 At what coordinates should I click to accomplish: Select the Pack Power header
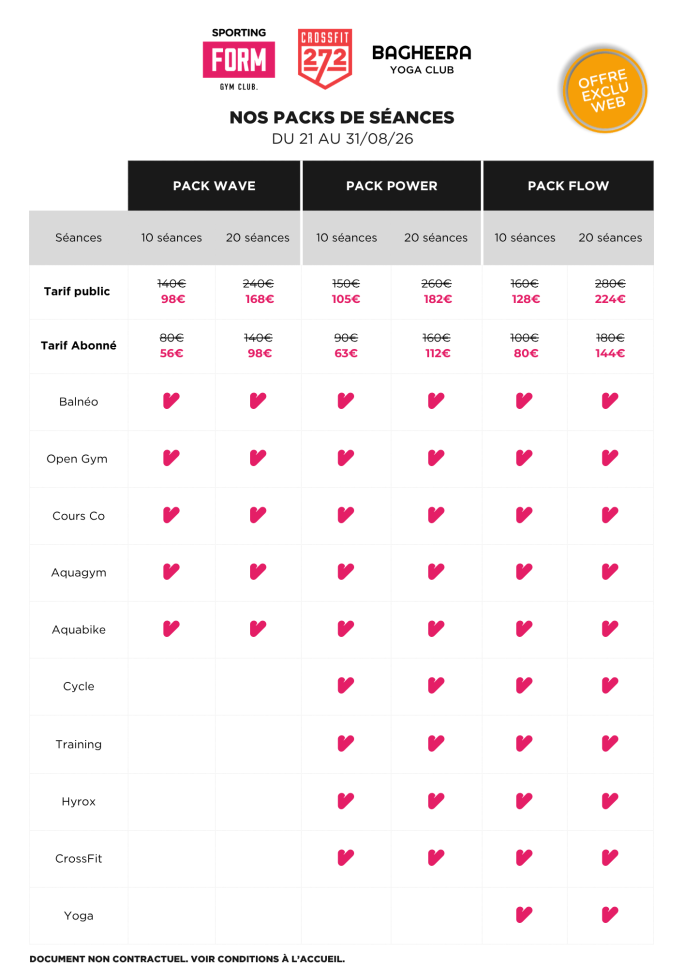click(x=391, y=185)
